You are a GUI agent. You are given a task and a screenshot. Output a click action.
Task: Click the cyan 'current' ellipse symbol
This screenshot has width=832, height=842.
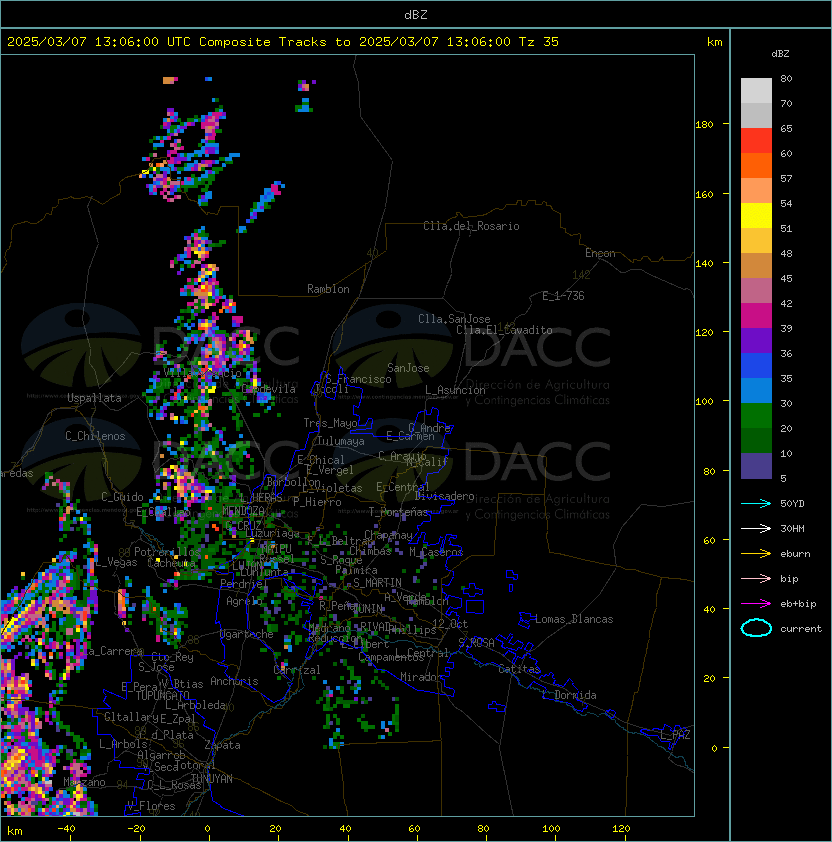tap(756, 628)
